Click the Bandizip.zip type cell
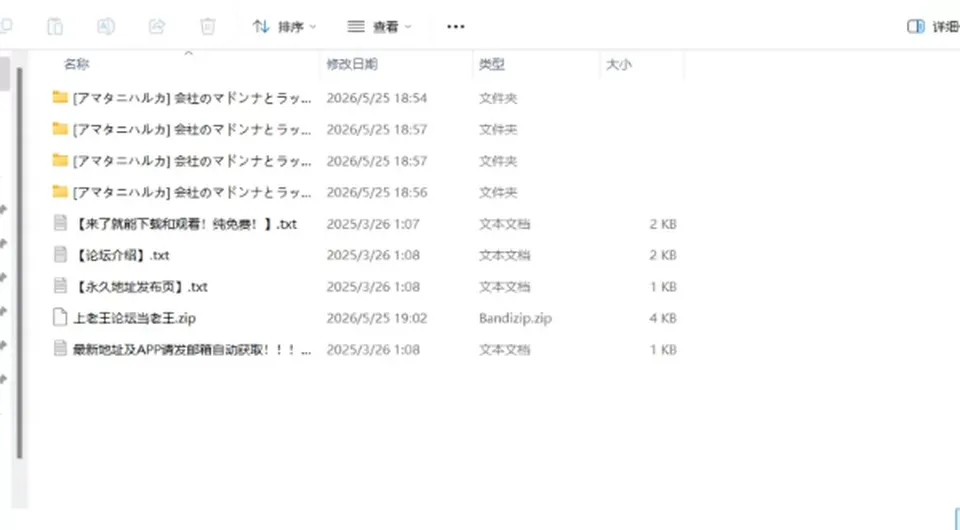The image size is (960, 530). [515, 318]
